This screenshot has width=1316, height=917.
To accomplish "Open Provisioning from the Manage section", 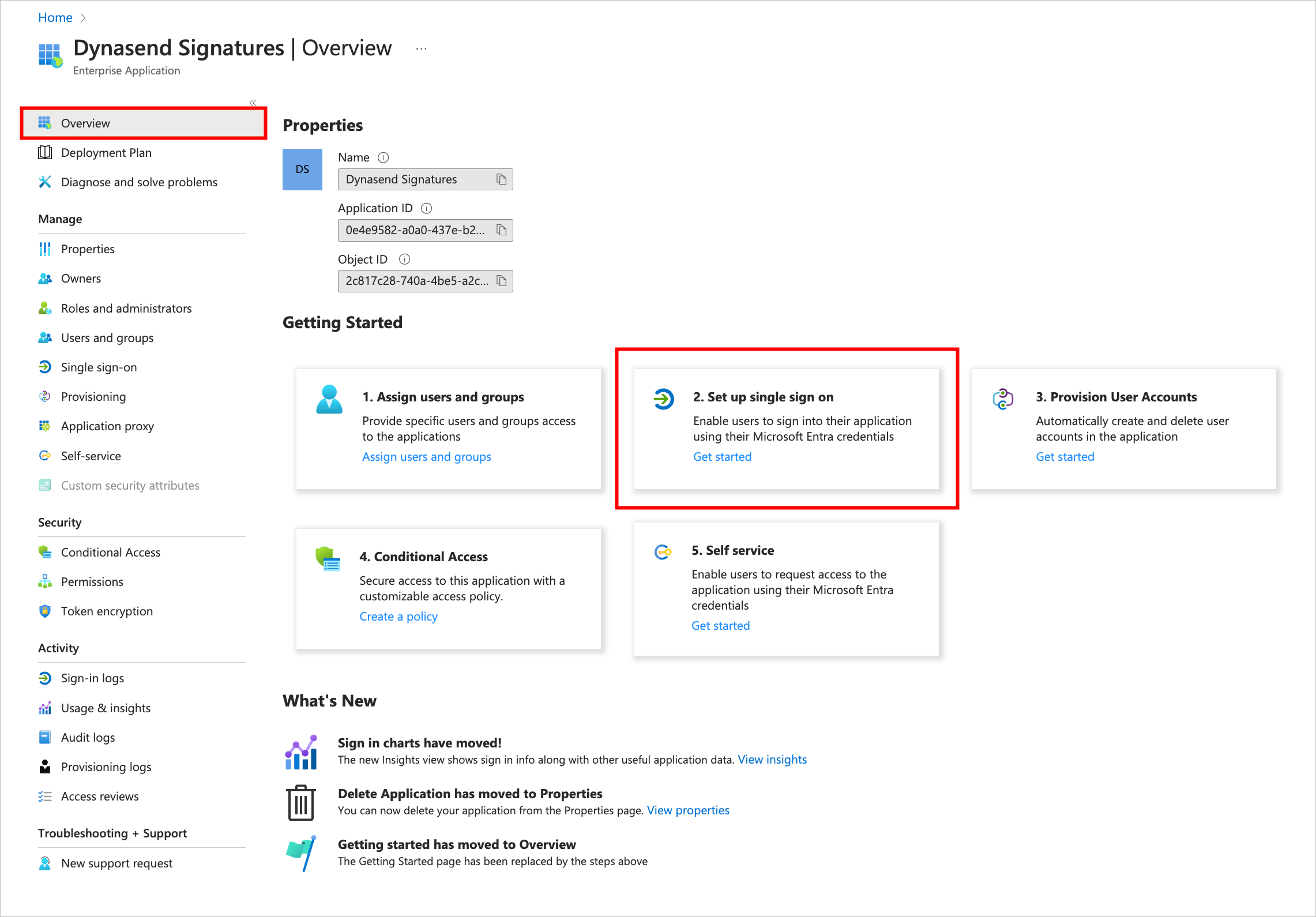I will [93, 396].
